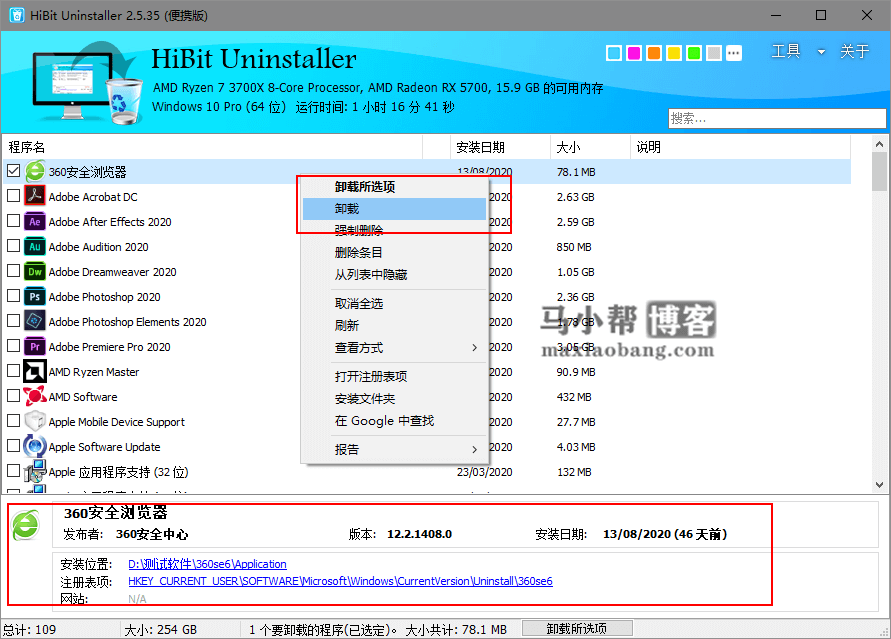Sort list by 大小 column header

590,147
